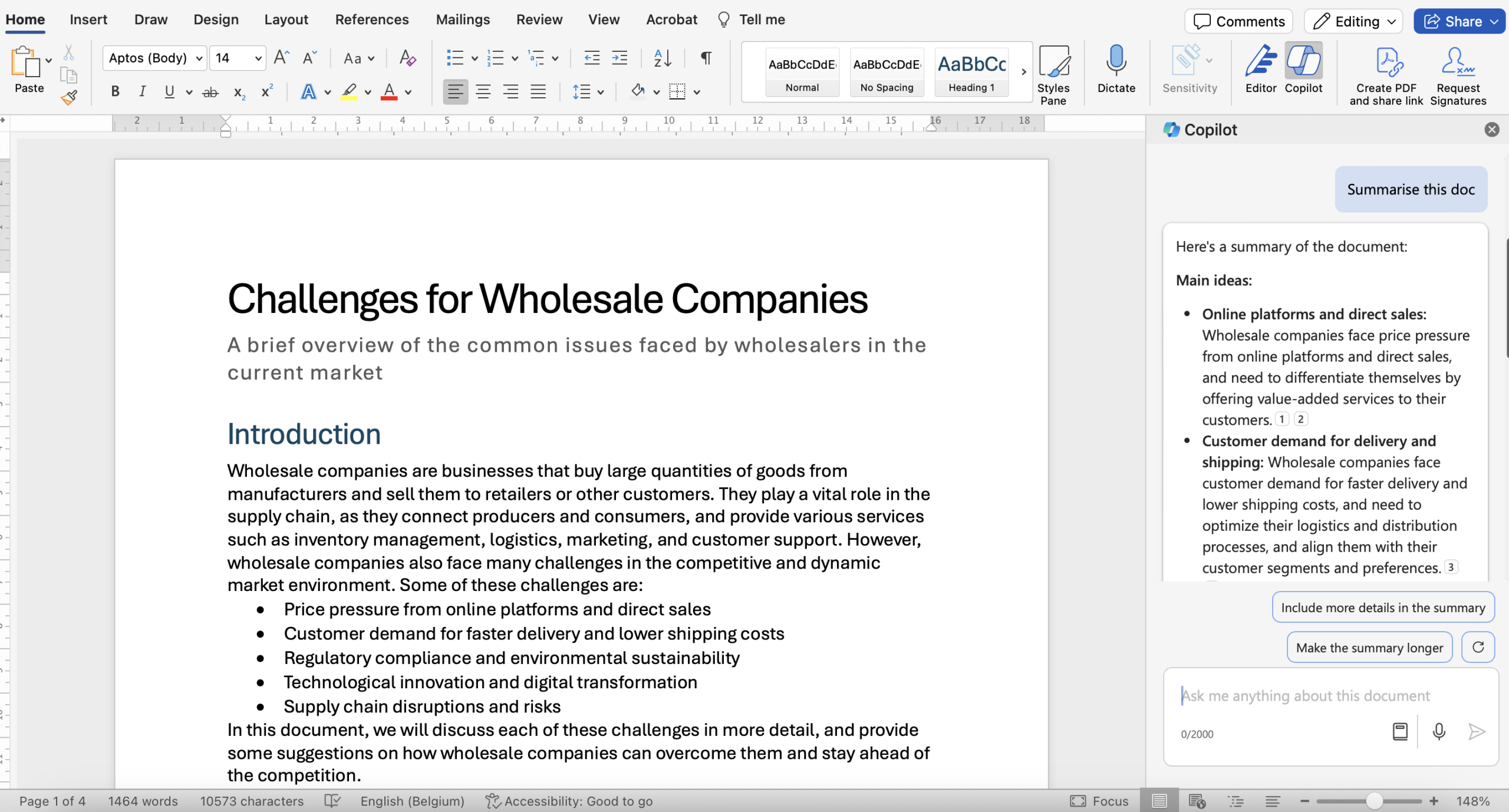Image resolution: width=1509 pixels, height=812 pixels.
Task: Click the Format Painter brush icon
Action: pos(69,97)
